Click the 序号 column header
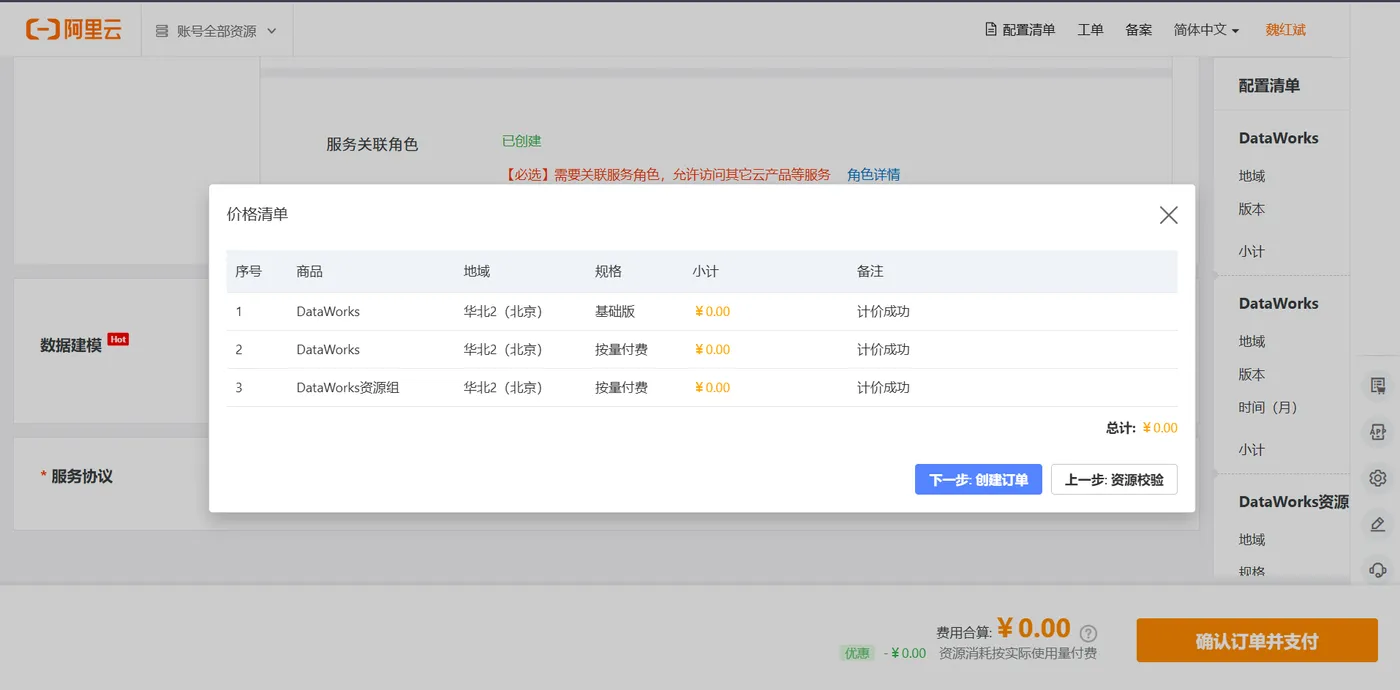Viewport: 1400px width, 690px height. 249,271
